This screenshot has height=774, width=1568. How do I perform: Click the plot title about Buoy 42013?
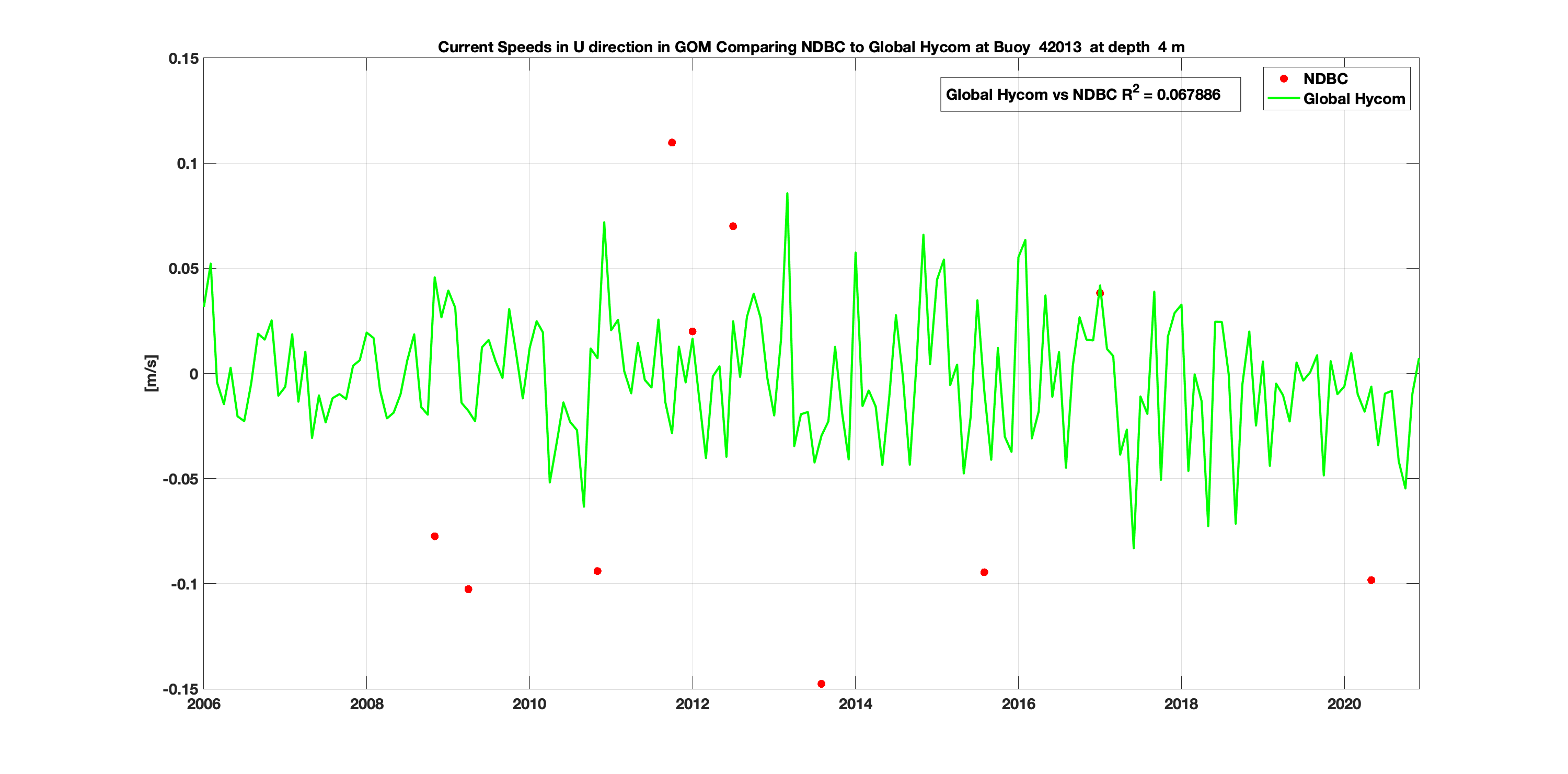[811, 47]
